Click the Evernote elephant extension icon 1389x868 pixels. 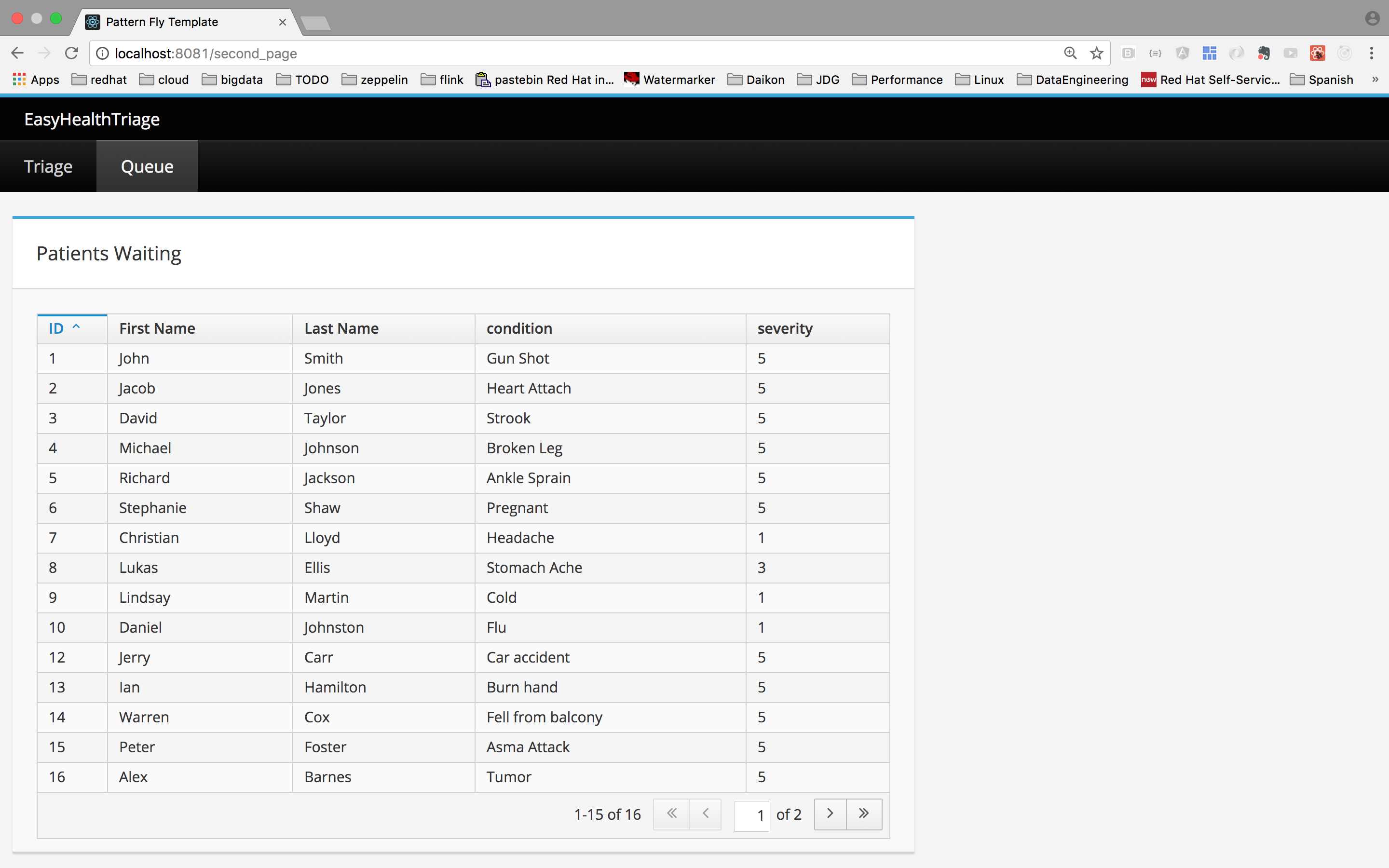(x=1263, y=54)
